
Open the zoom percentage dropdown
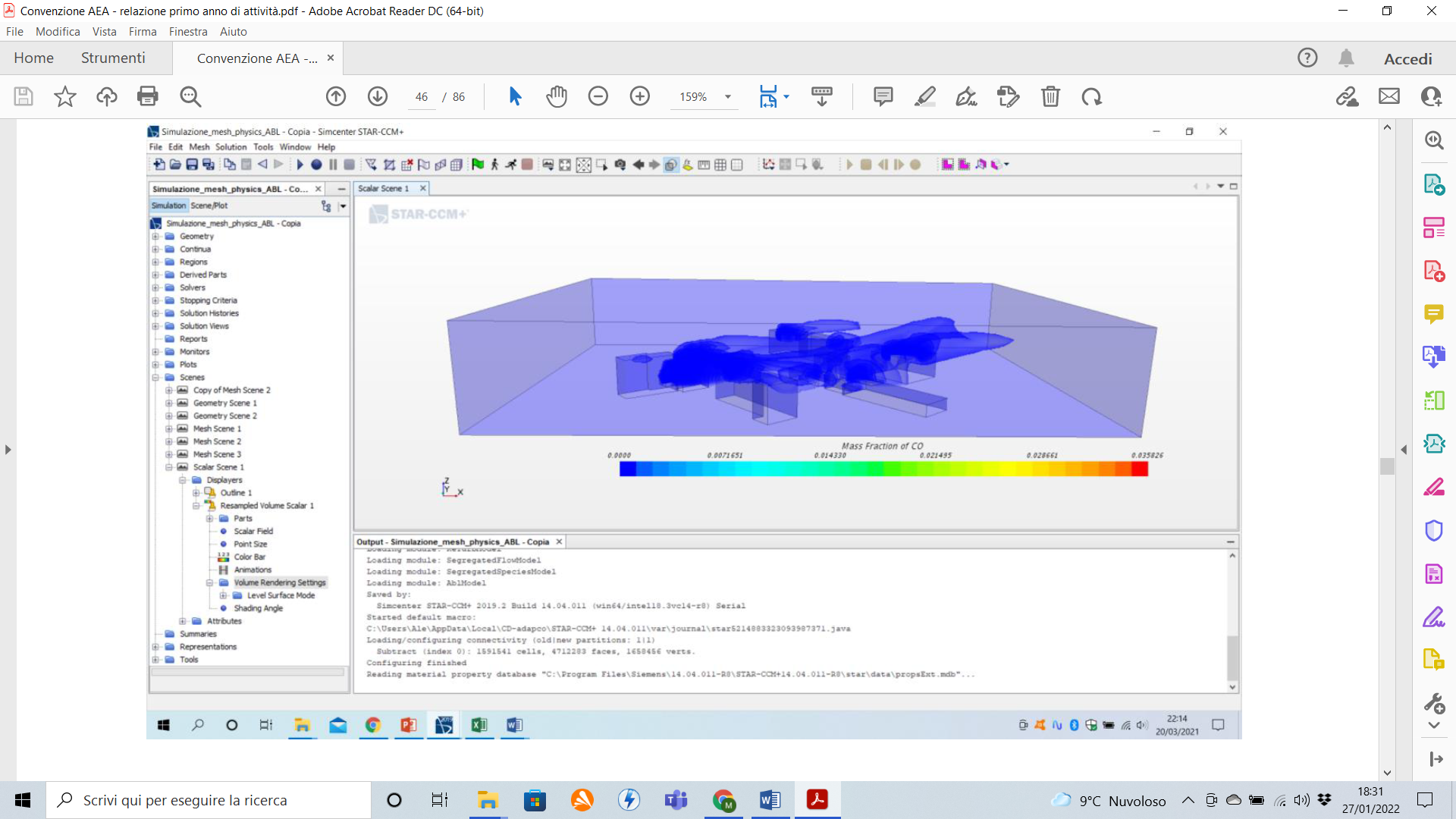coord(728,97)
